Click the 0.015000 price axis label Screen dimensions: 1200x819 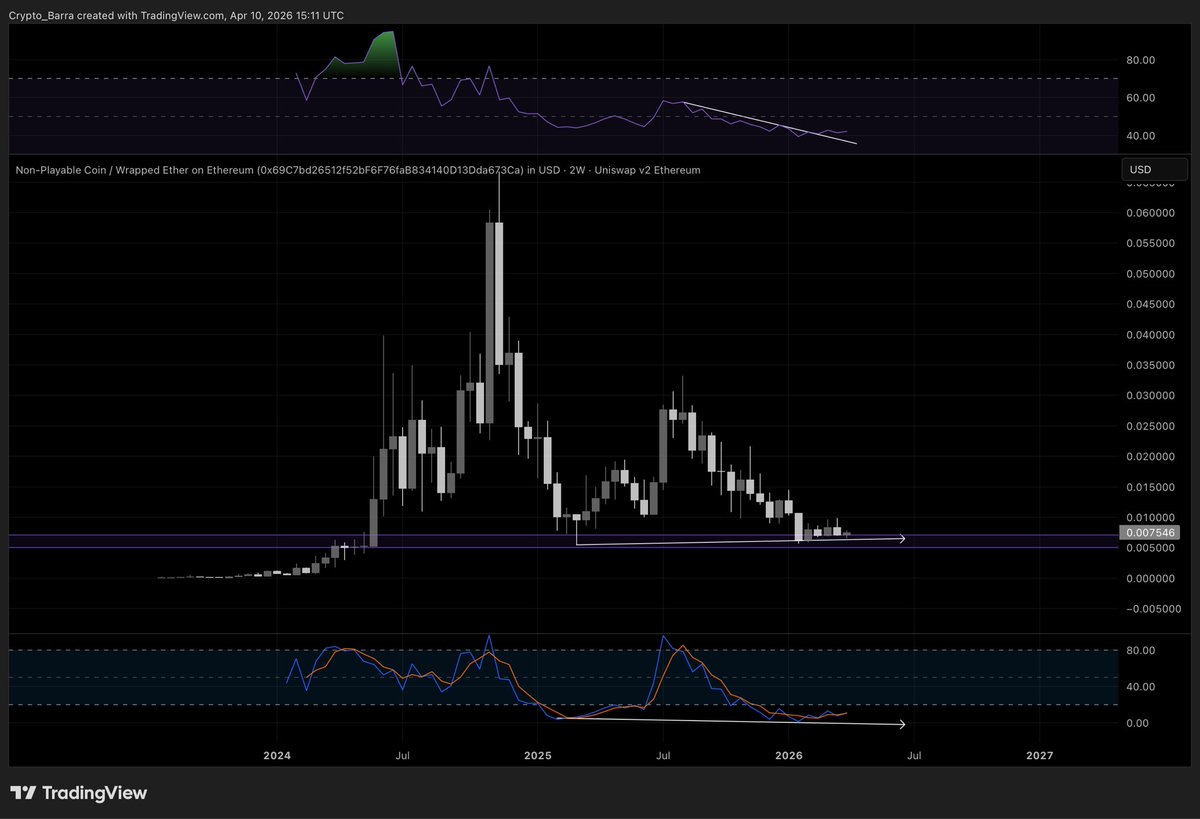click(x=1149, y=488)
